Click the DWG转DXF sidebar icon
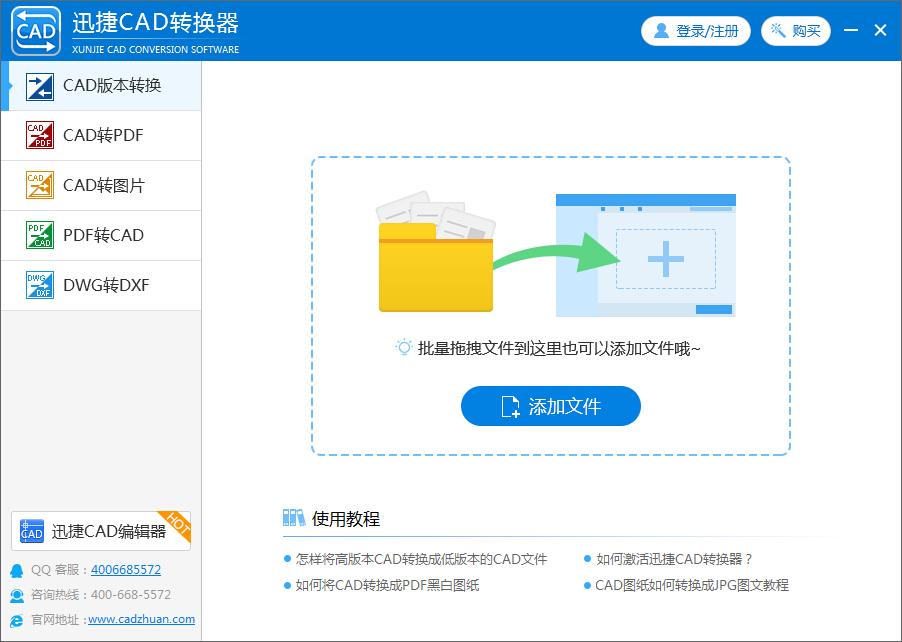Screen dimensions: 902x642 coord(38,285)
